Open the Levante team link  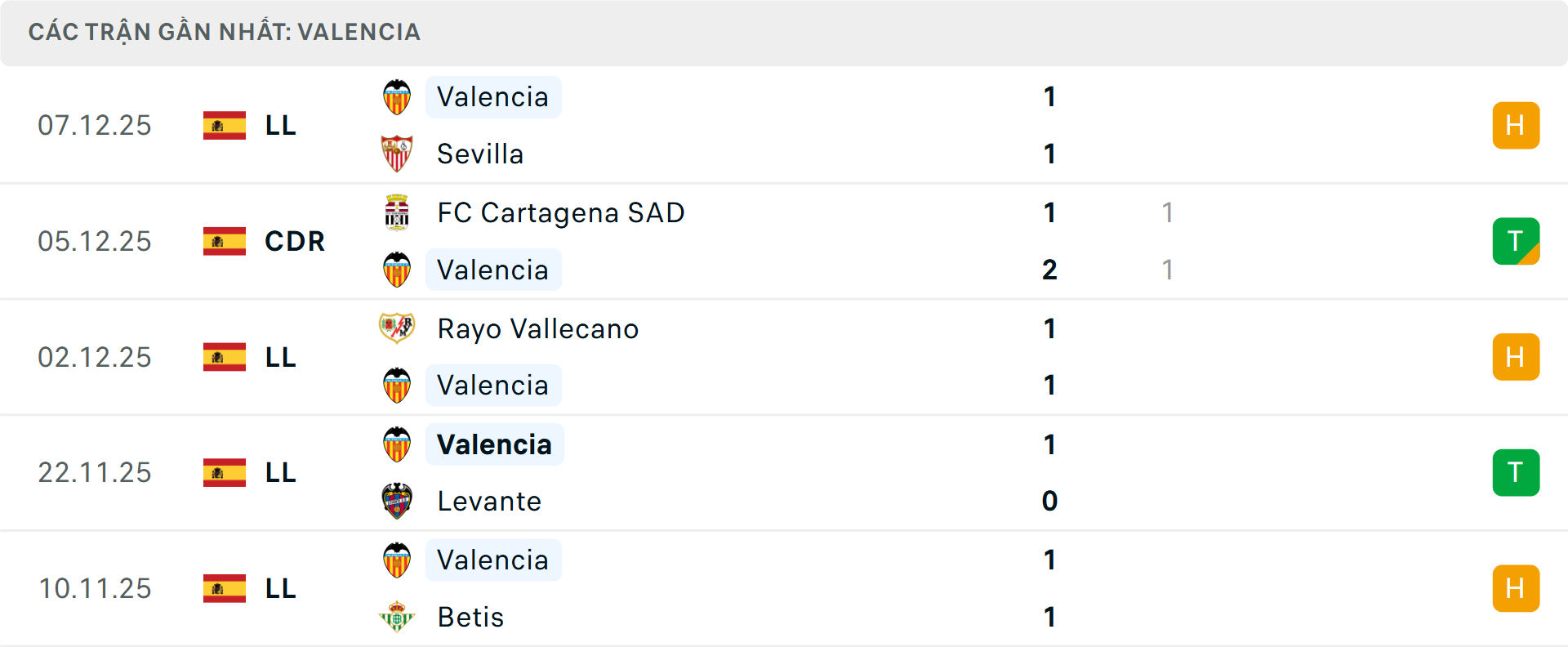[x=489, y=501]
